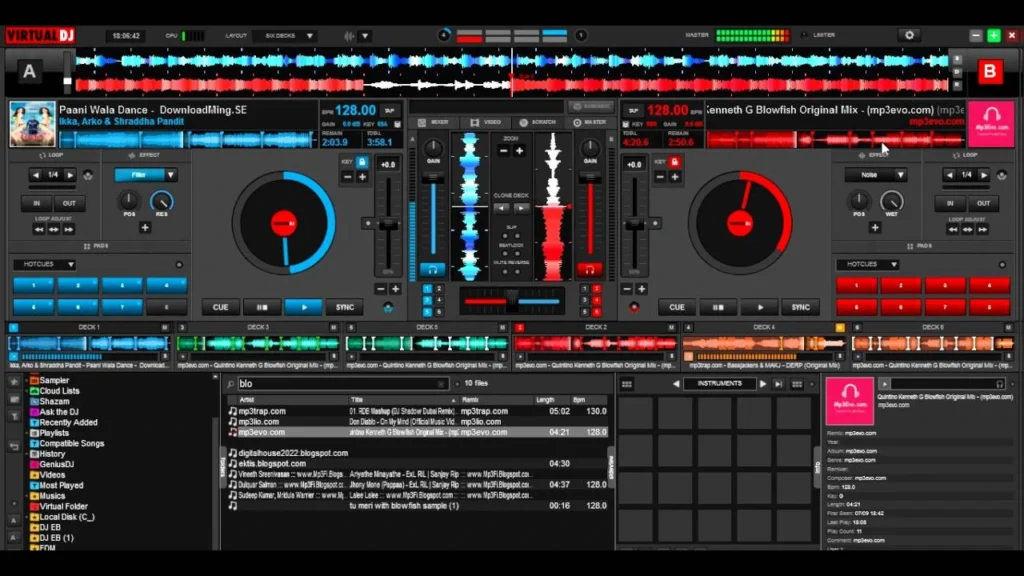Go to next sampler bank arrow

point(762,384)
